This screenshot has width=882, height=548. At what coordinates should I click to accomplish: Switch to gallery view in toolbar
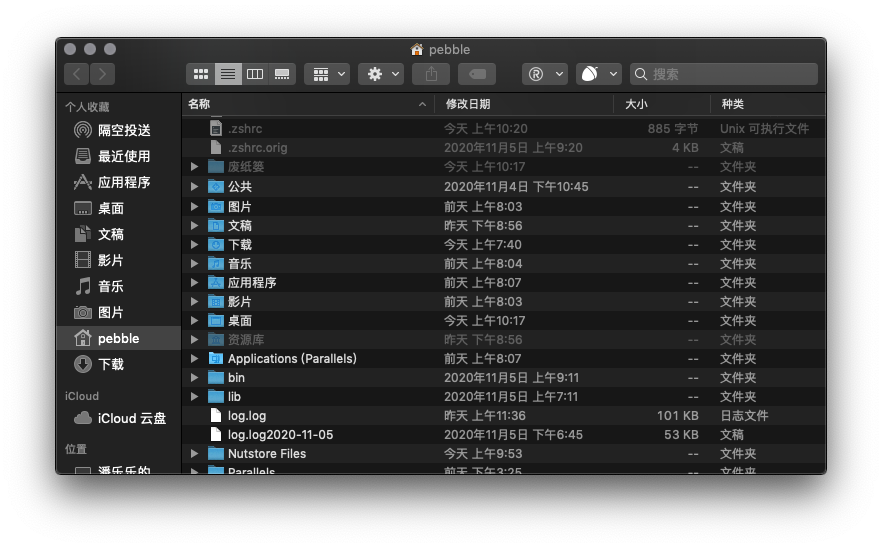click(x=282, y=74)
